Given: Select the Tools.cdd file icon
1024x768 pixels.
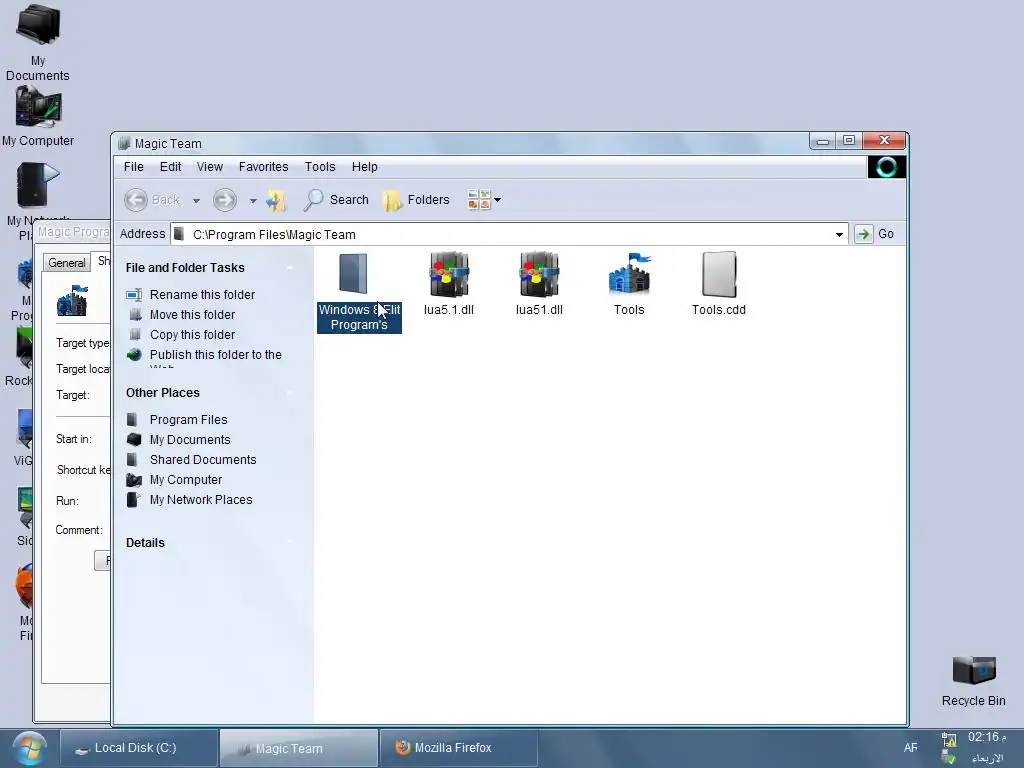Looking at the screenshot, I should (719, 274).
